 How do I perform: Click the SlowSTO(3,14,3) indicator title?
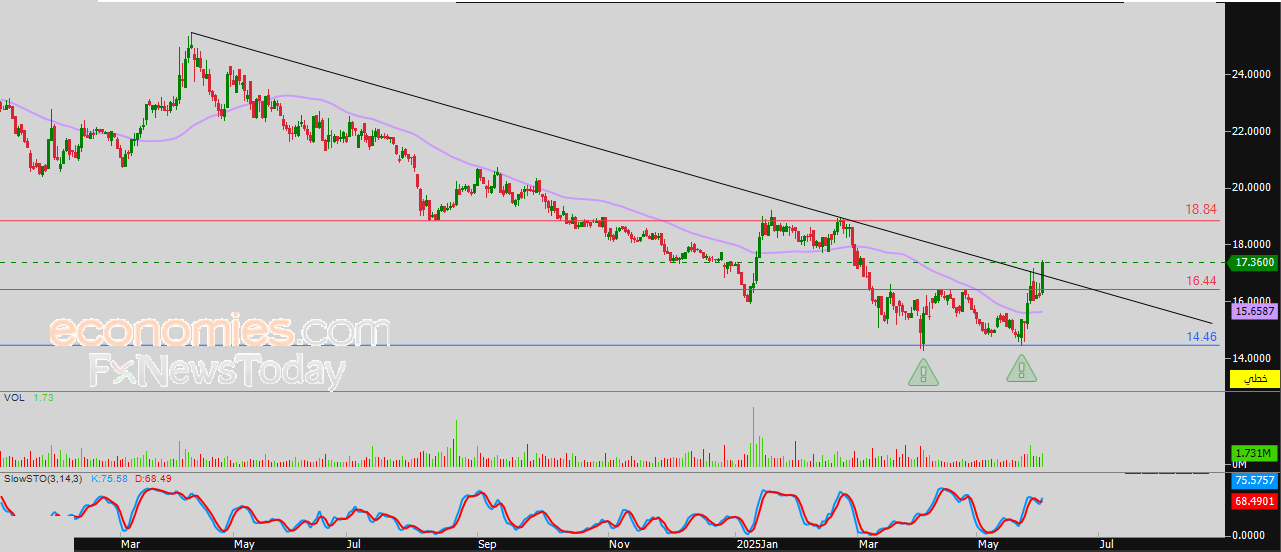45,479
